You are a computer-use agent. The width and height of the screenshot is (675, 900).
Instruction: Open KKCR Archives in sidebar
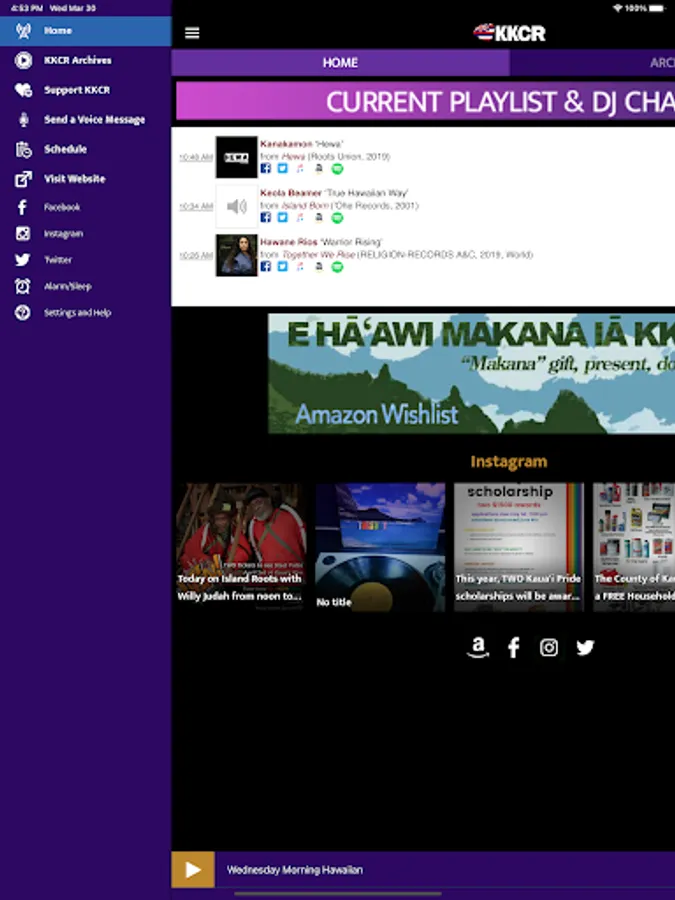(x=77, y=61)
